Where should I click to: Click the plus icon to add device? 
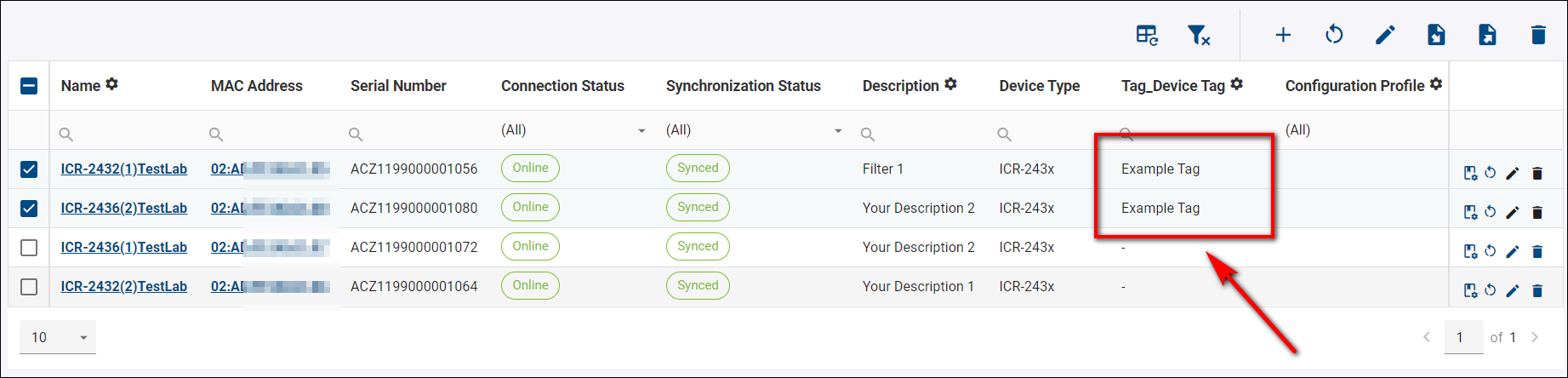pos(1283,35)
